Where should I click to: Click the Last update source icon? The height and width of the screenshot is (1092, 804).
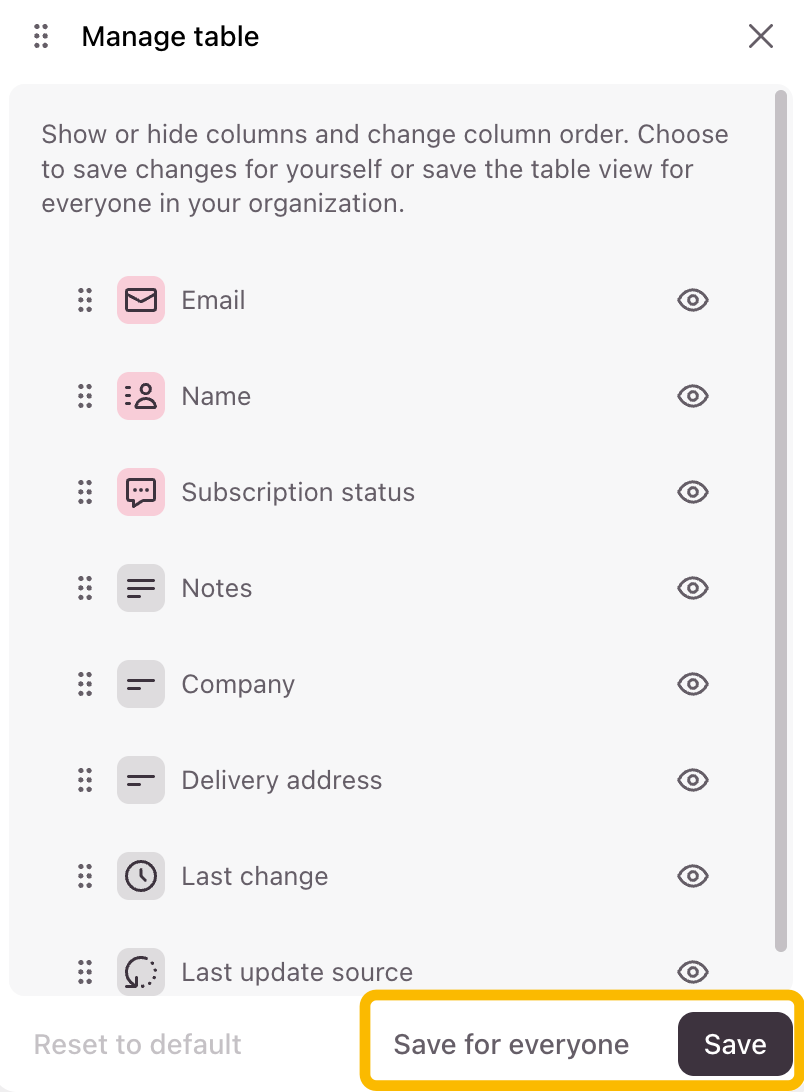[x=141, y=972]
